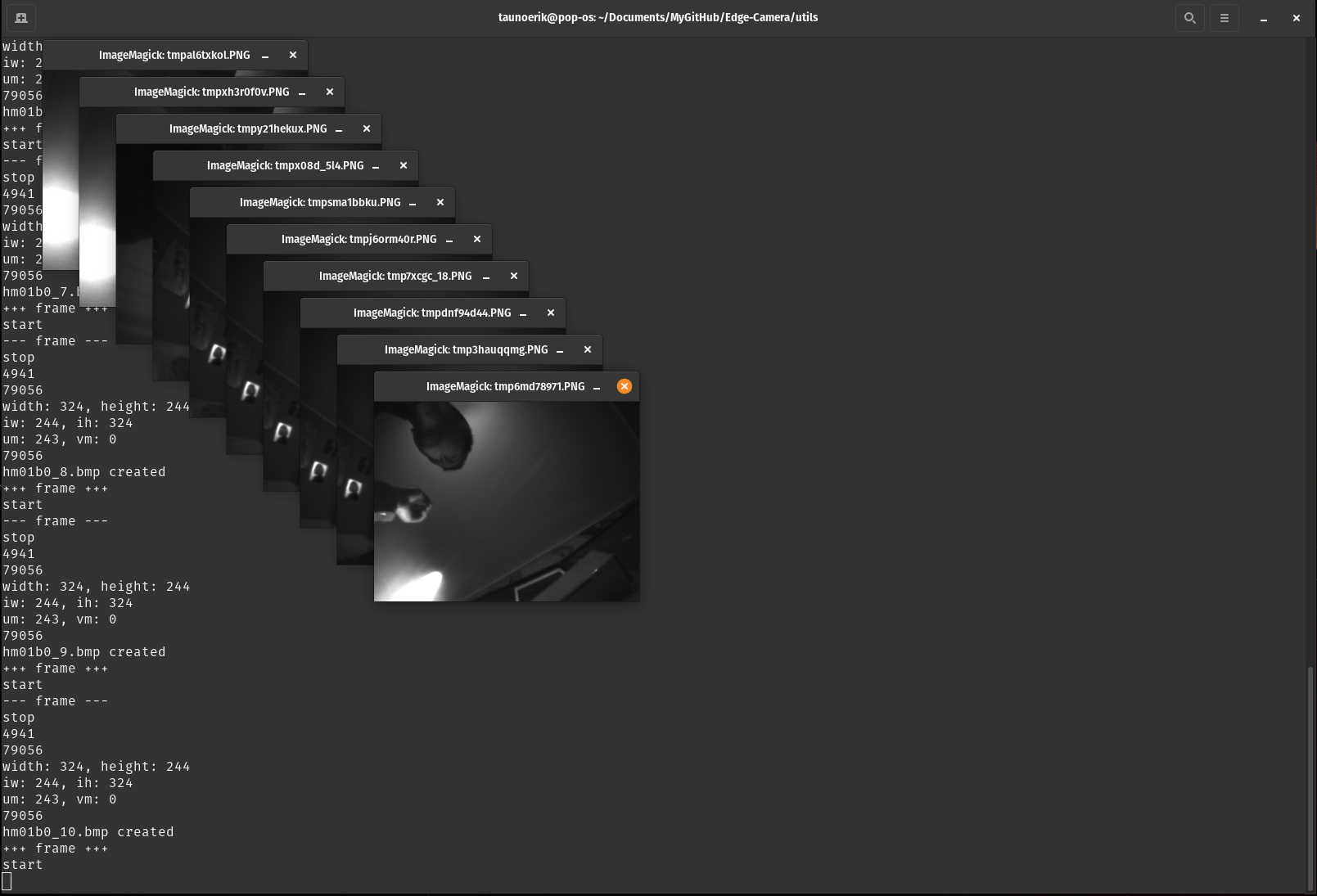Close the tmpdnf94d44.PNG image window
Image resolution: width=1317 pixels, height=896 pixels.
(550, 313)
